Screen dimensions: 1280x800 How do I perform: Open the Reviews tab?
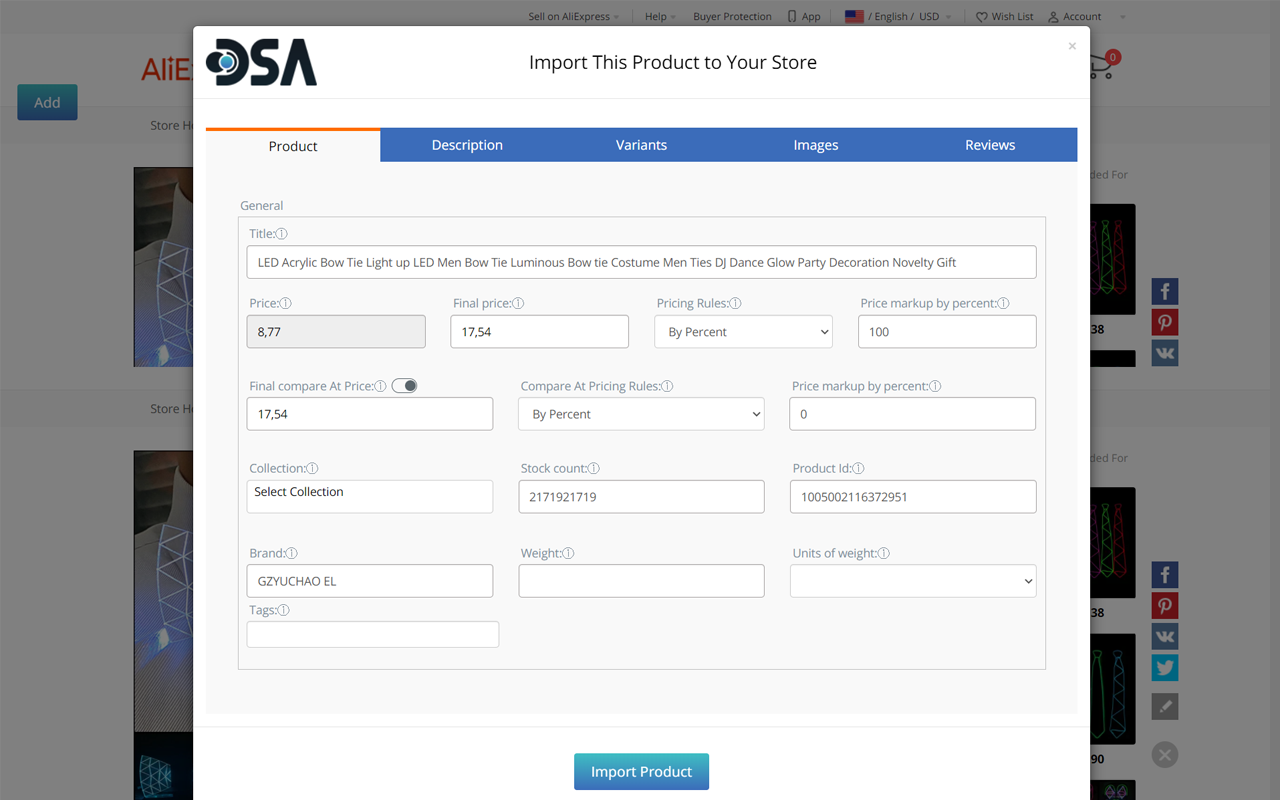pos(990,145)
